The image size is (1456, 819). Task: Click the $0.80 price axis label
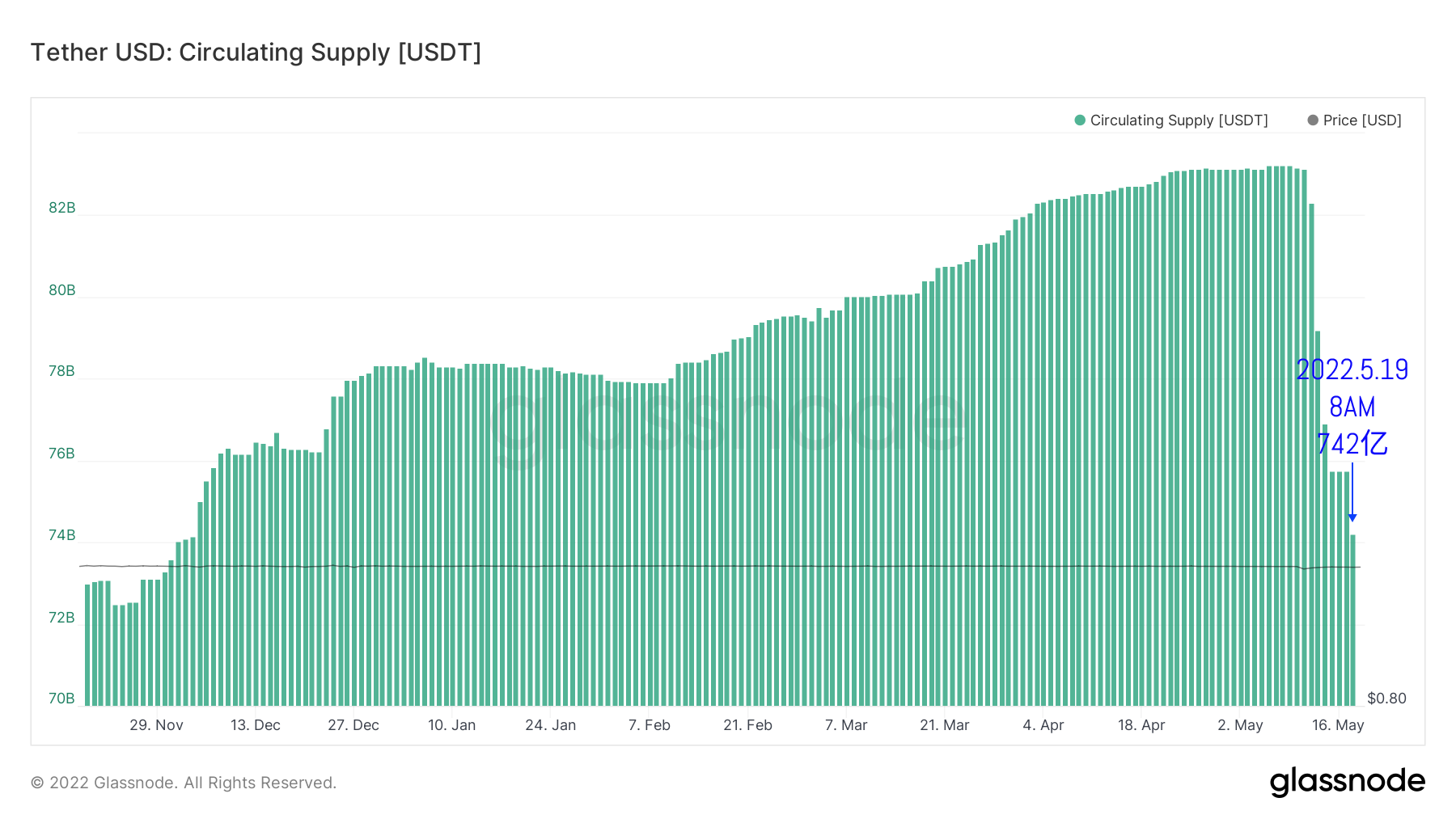coord(1386,699)
